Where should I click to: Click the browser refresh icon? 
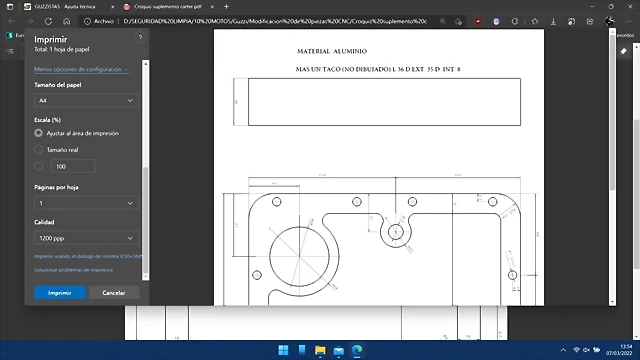[48, 21]
